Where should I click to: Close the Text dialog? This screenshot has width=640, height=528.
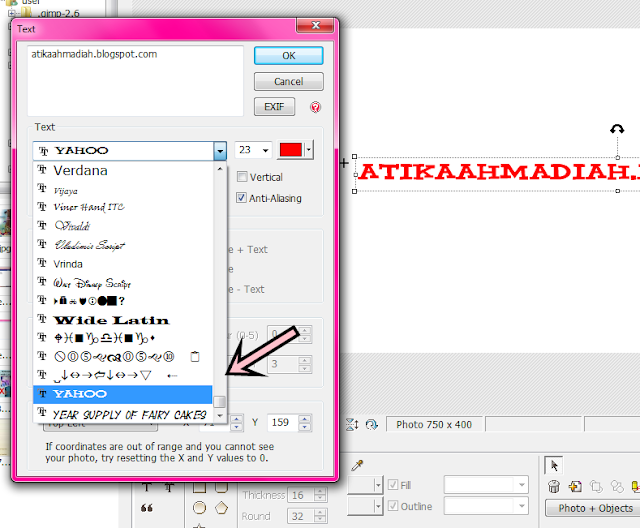click(315, 25)
